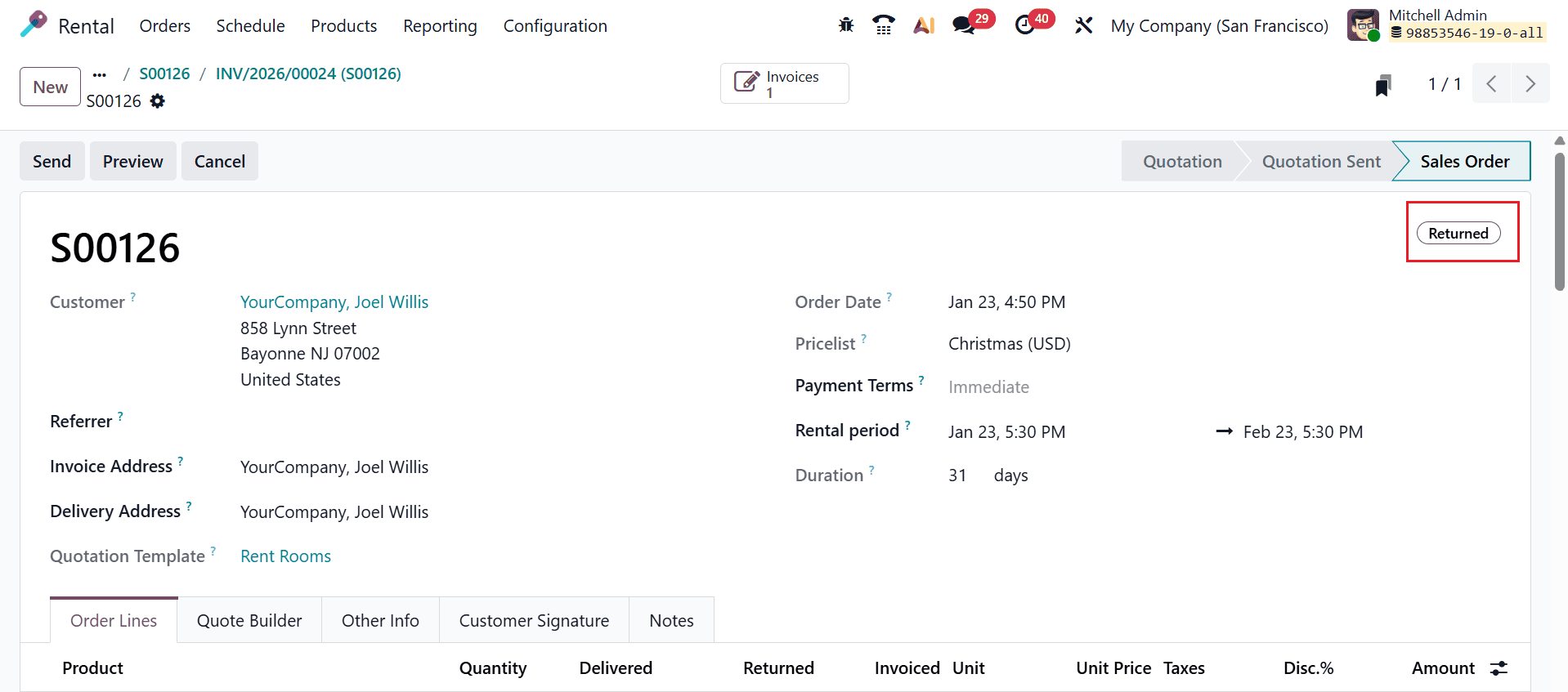Sort by the Unit Price column header
This screenshot has width=1568, height=692.
click(x=1113, y=667)
